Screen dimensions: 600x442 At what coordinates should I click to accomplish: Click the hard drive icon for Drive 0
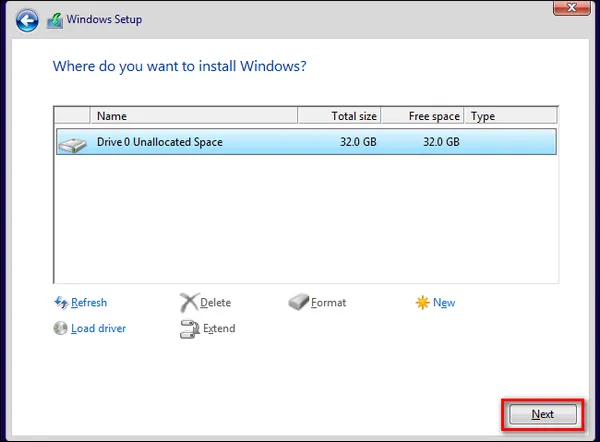point(72,143)
